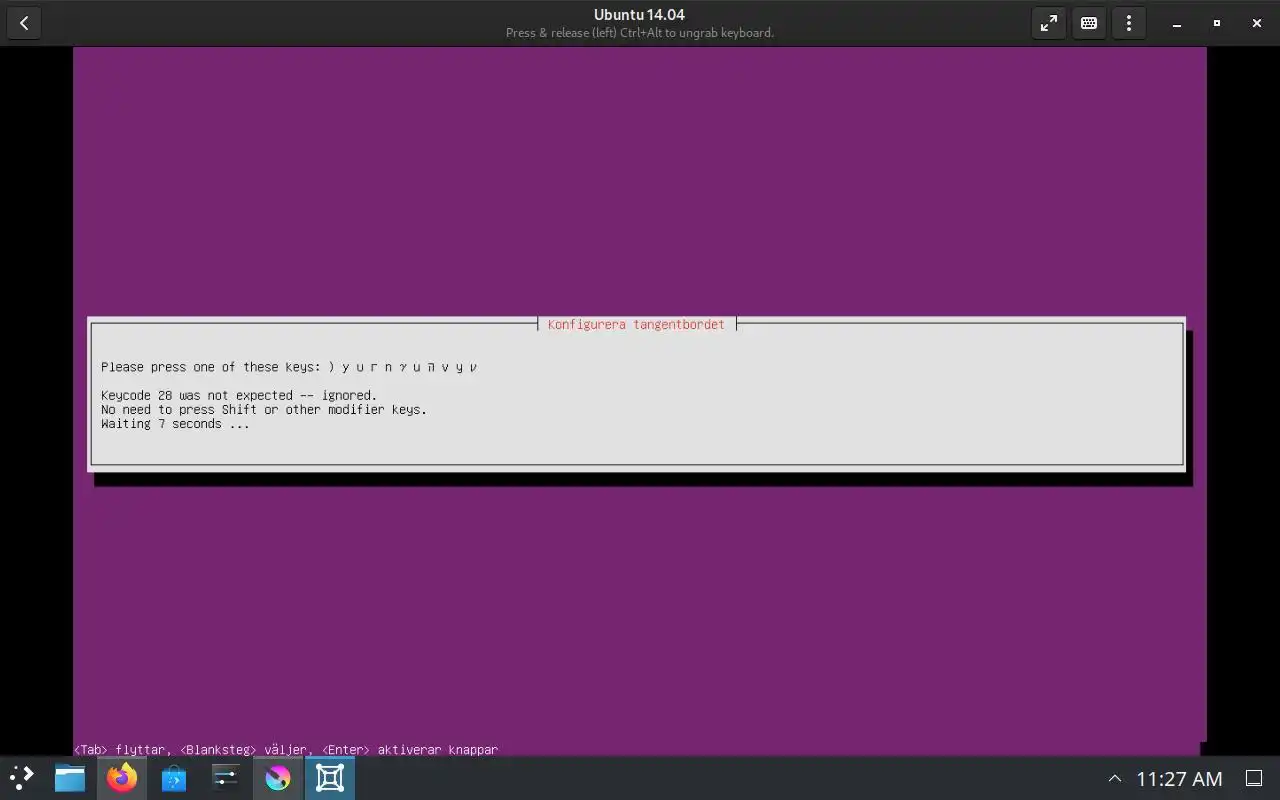This screenshot has height=800, width=1280.
Task: Open system settings sliders icon in taskbar
Action: point(226,777)
